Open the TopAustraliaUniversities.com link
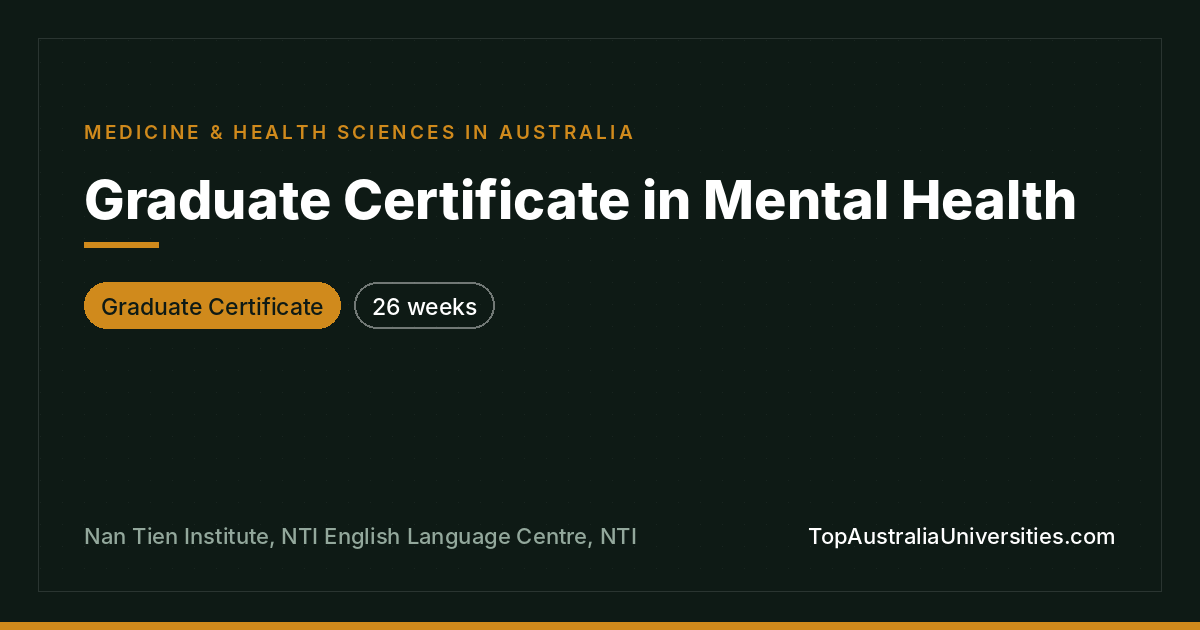1200x630 pixels. (961, 537)
